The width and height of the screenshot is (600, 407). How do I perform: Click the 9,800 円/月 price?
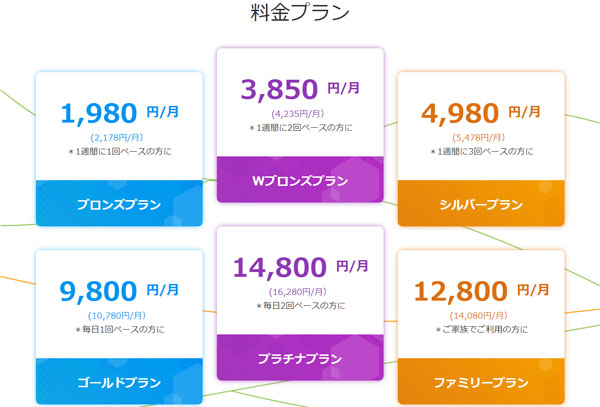[x=119, y=292]
